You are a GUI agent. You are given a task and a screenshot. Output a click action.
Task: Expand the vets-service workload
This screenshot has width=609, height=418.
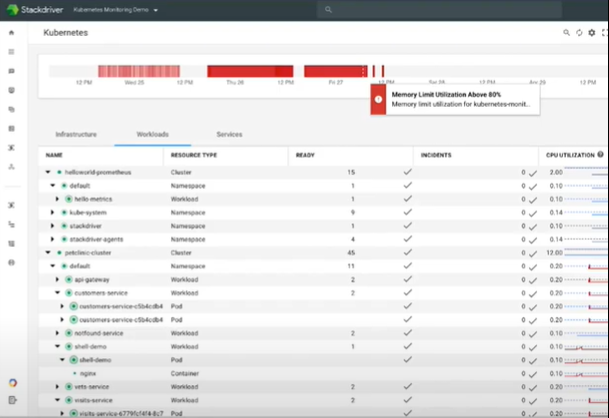[57, 387]
